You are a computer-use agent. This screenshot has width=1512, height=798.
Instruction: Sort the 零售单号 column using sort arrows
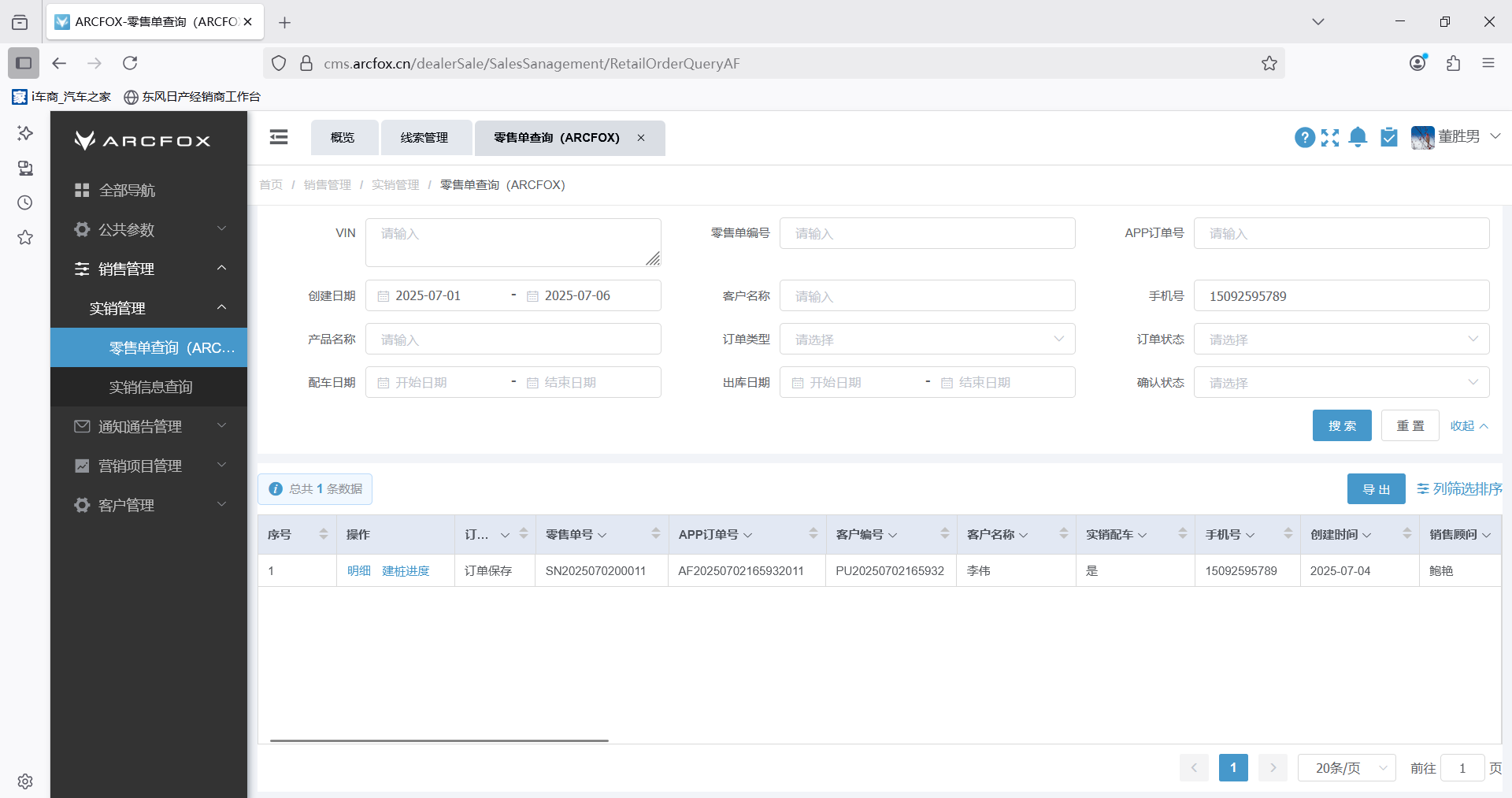656,534
